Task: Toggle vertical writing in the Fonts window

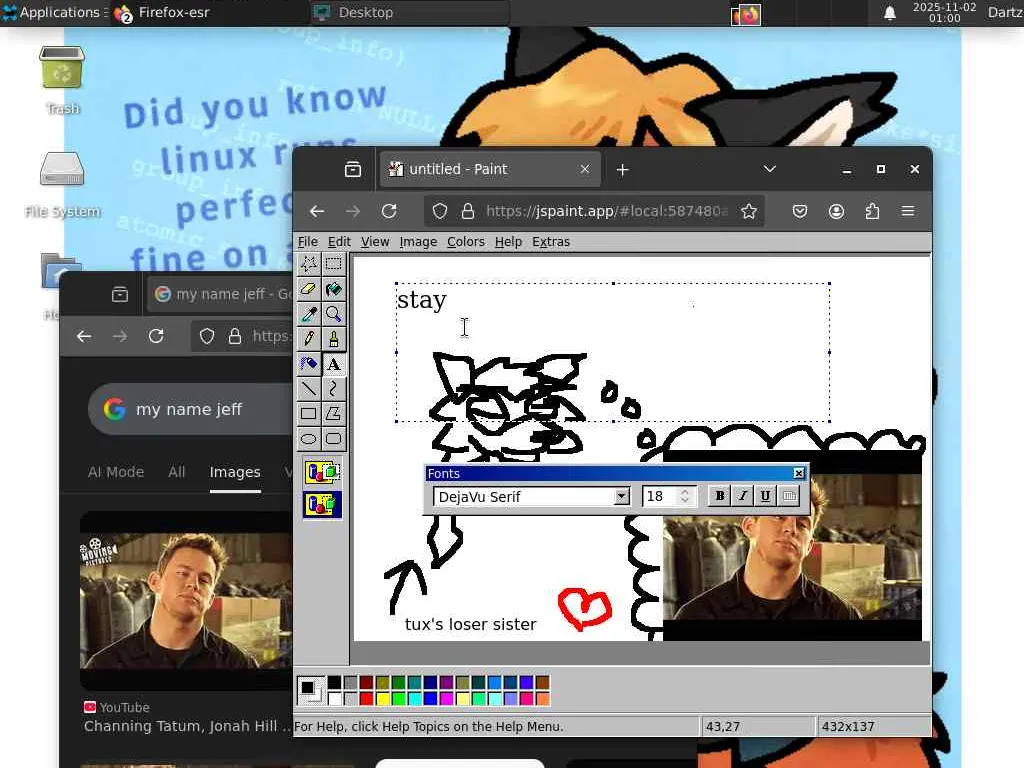Action: pyautogui.click(x=789, y=496)
